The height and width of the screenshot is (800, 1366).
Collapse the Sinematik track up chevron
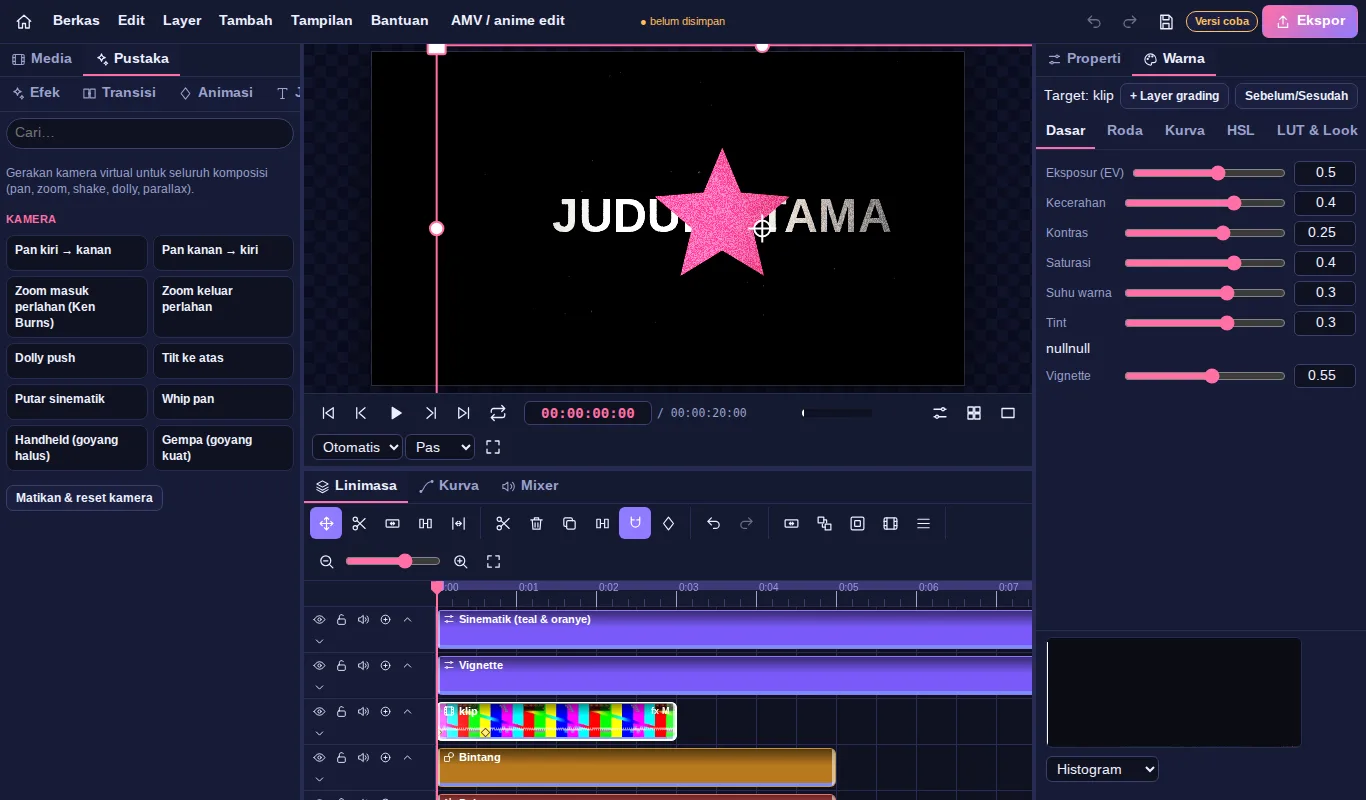tap(407, 620)
